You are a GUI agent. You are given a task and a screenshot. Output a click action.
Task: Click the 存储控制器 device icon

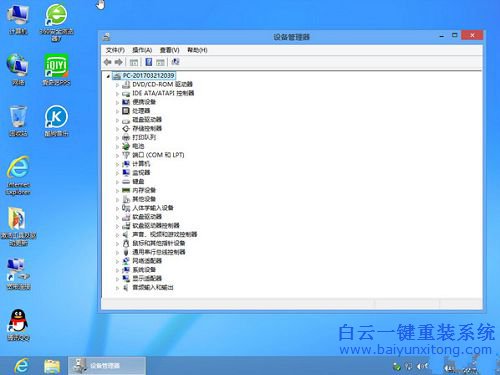click(x=126, y=129)
